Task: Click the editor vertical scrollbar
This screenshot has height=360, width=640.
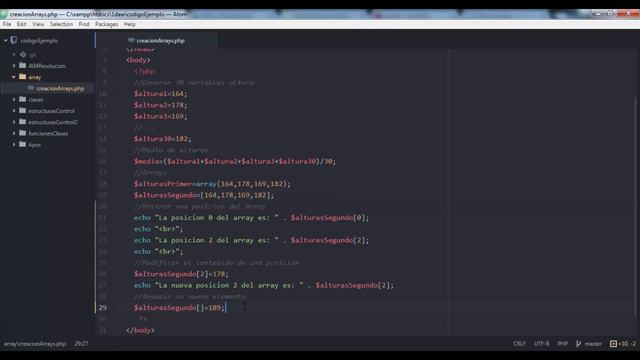Action: click(636, 206)
